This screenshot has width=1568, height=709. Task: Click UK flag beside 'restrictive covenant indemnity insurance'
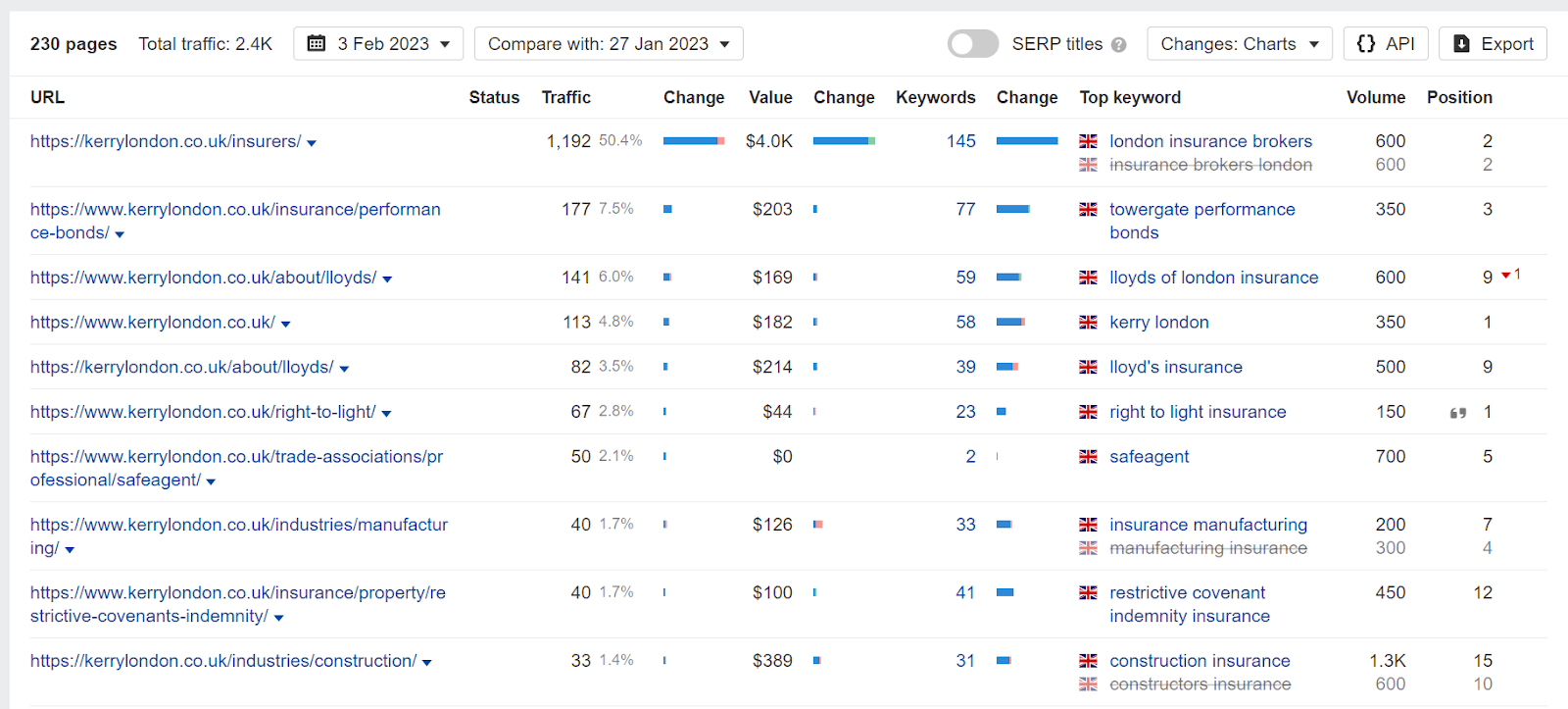[x=1088, y=592]
